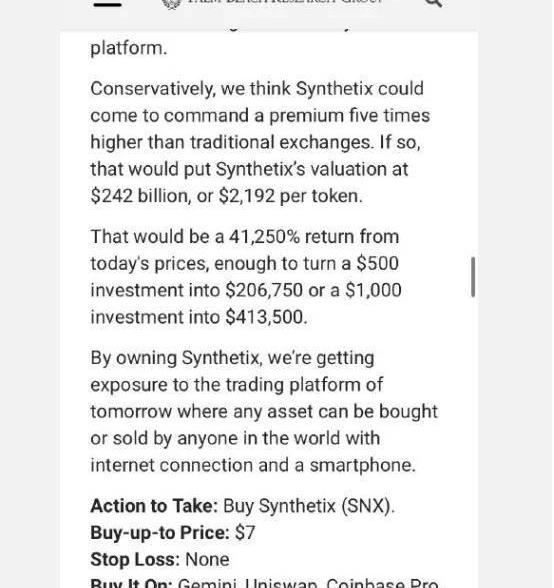The height and width of the screenshot is (588, 554).
Task: Click the '$242 billion' valuation figure
Action: pos(141,196)
